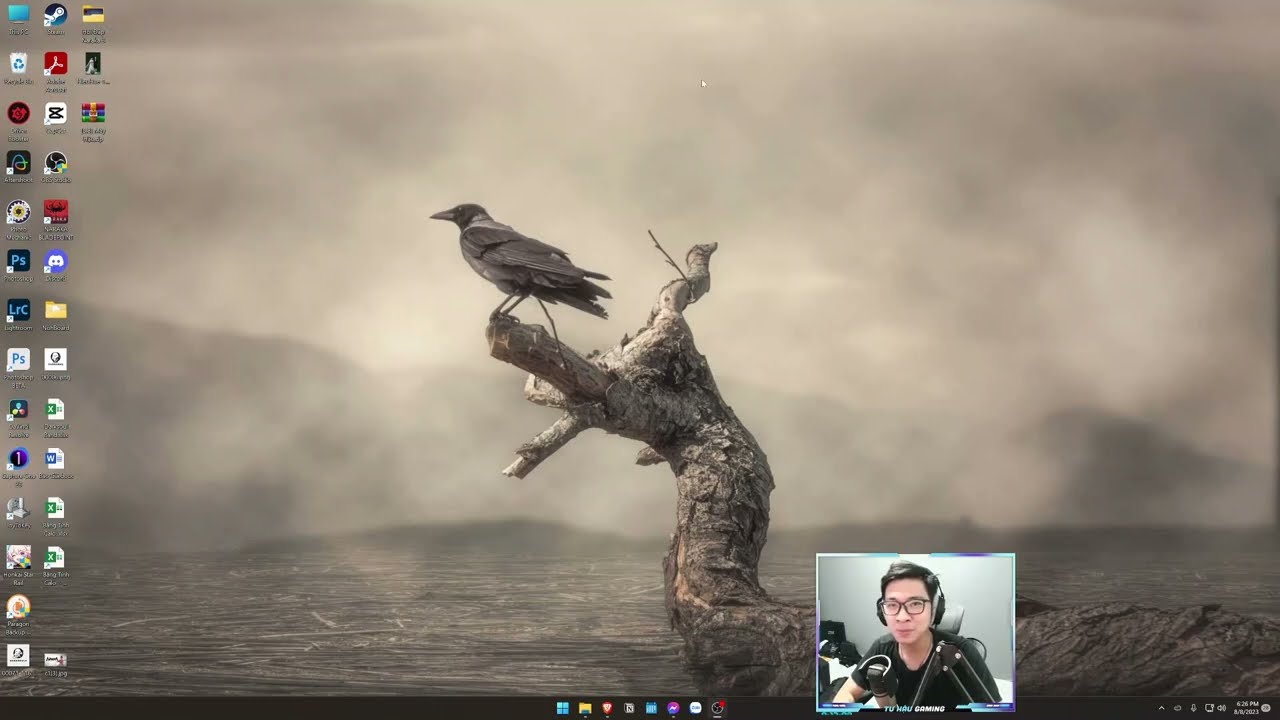1280x720 pixels.
Task: Open File Explorer from the taskbar
Action: [585, 708]
